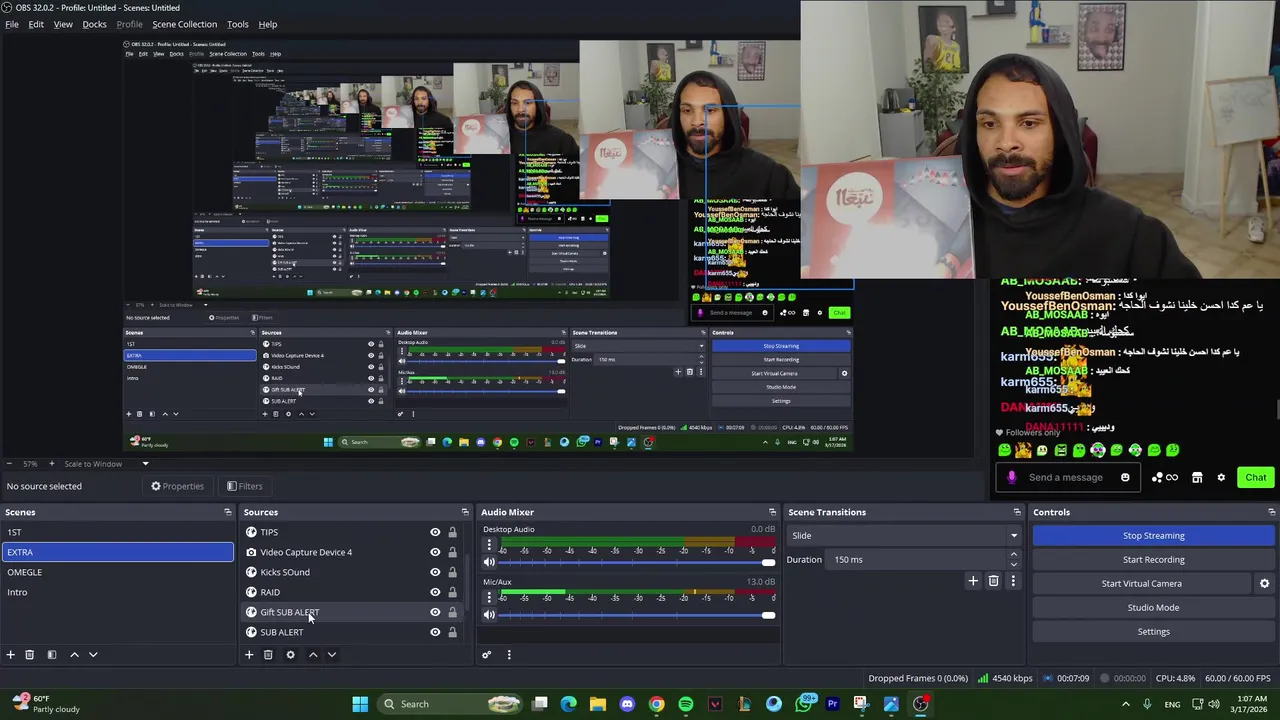Open the Help menu
1280x720 pixels.
[268, 24]
